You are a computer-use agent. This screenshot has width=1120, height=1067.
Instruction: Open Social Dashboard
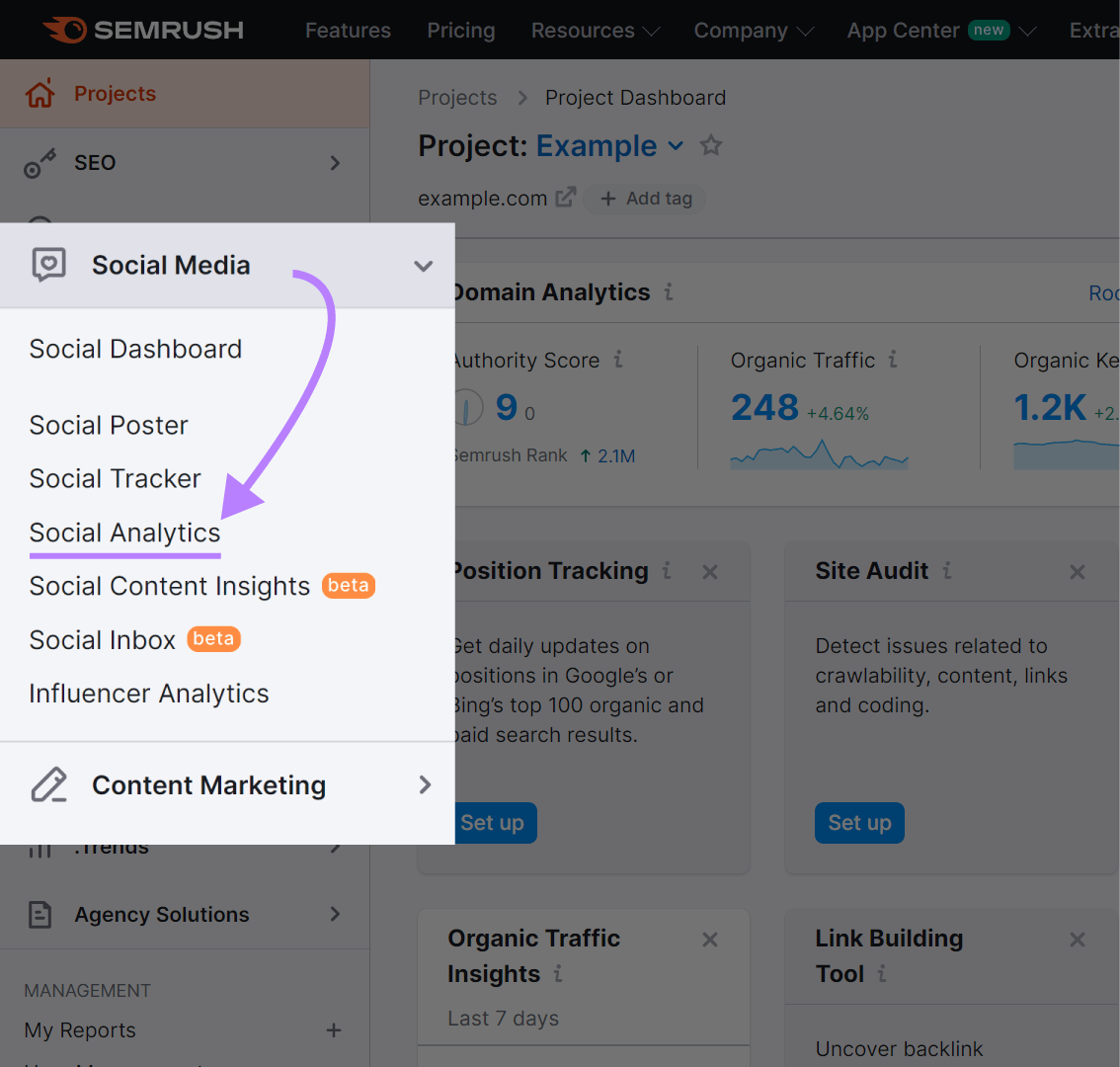(x=135, y=349)
